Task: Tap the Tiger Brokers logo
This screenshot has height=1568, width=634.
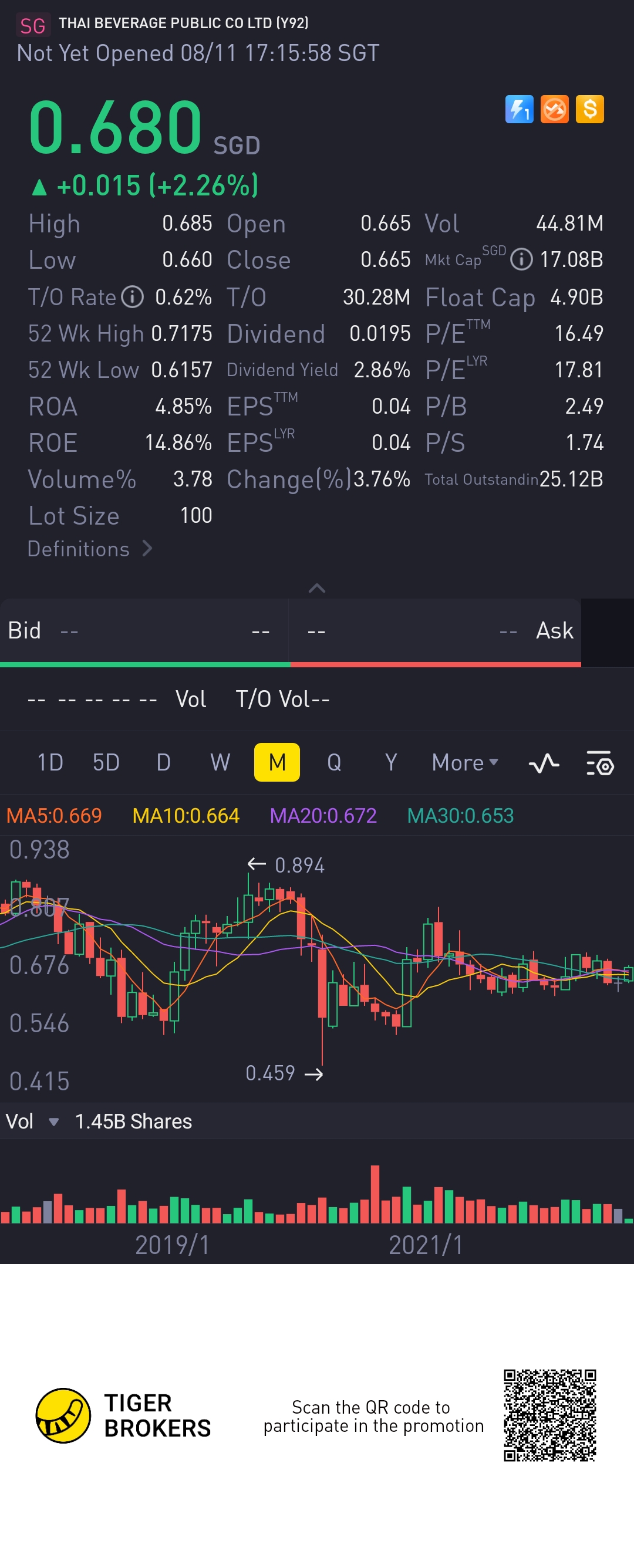Action: pyautogui.click(x=124, y=1416)
